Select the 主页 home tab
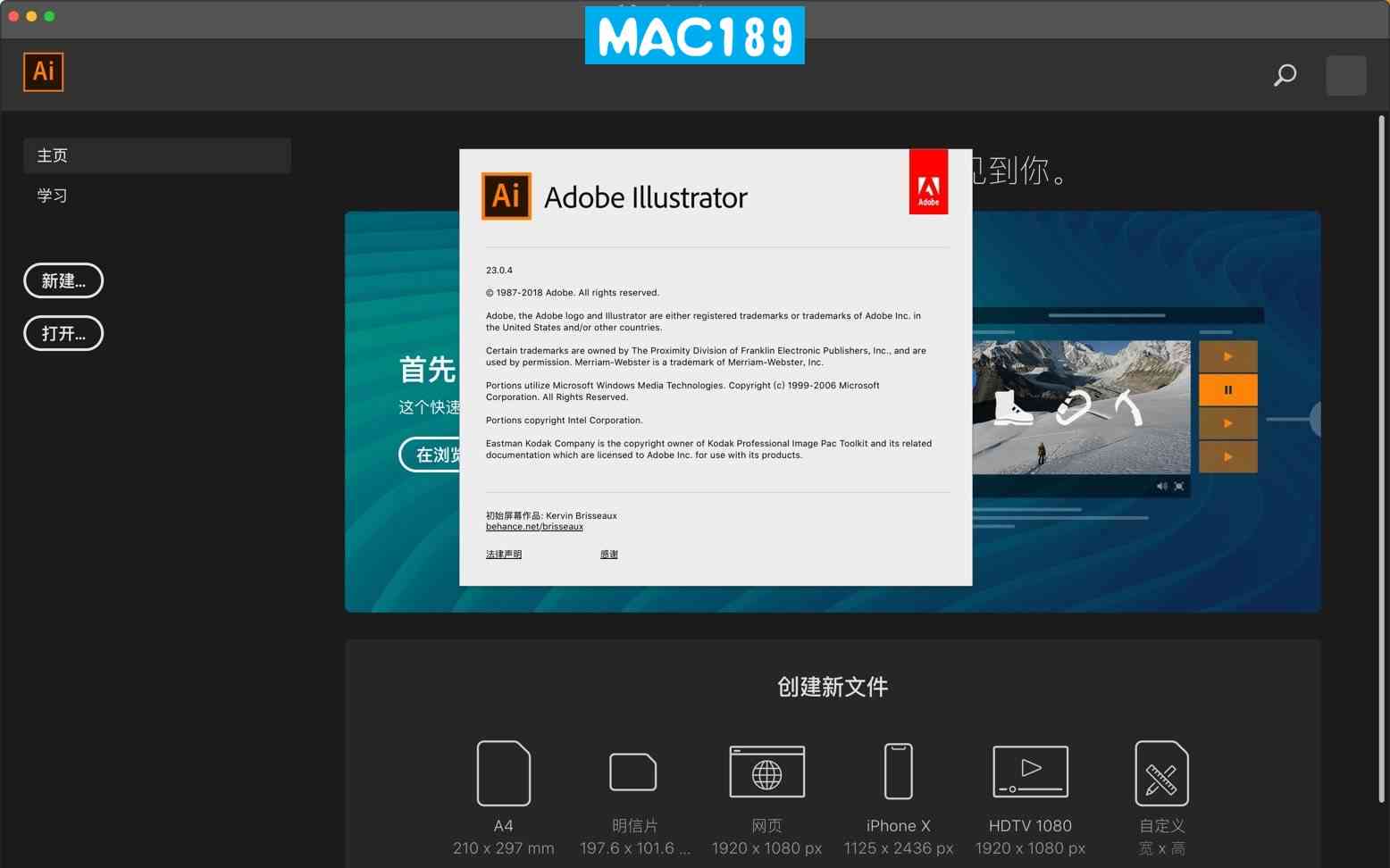This screenshot has height=868, width=1390. pos(157,155)
